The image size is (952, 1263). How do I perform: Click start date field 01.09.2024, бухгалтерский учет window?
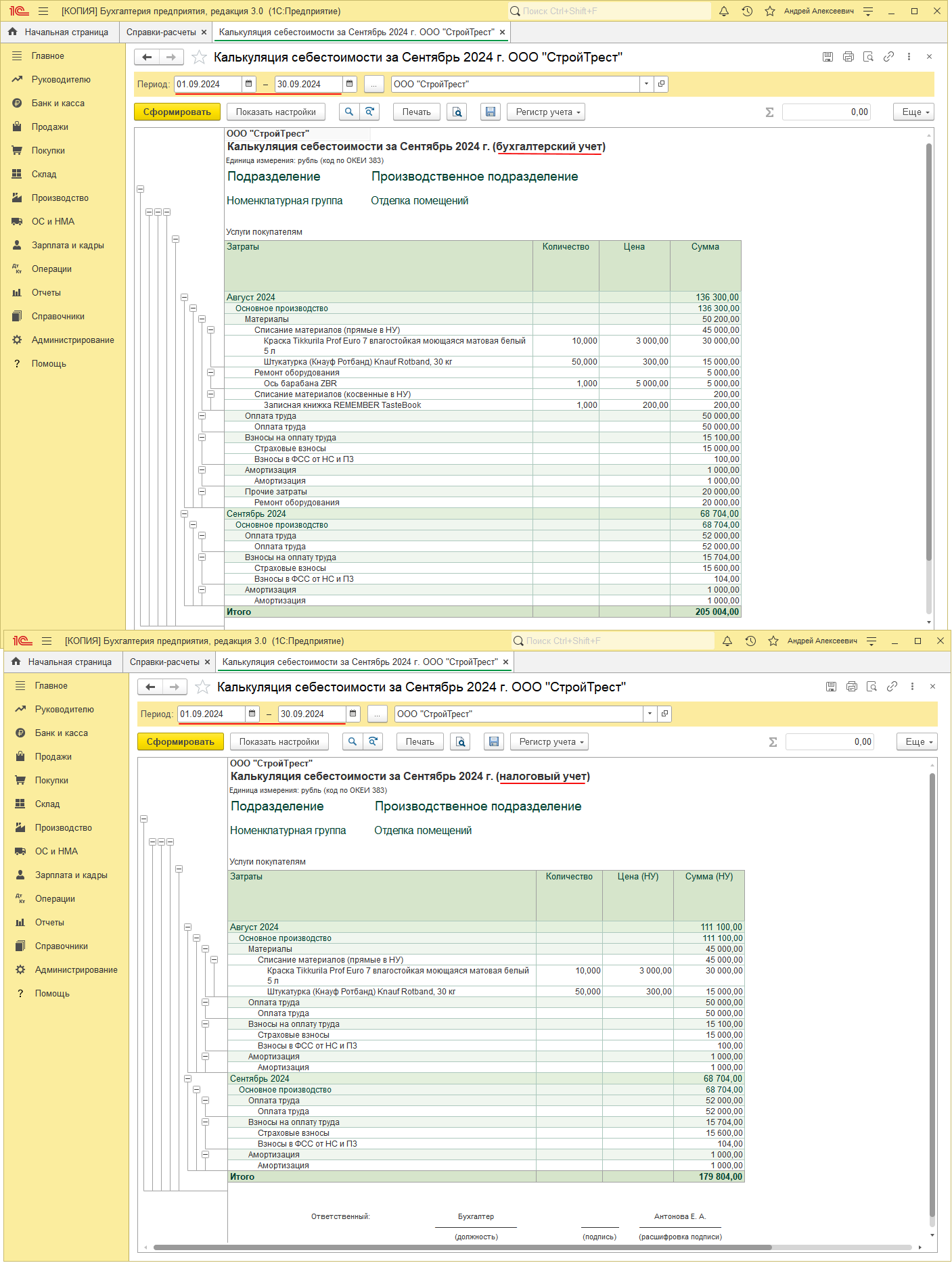[208, 84]
